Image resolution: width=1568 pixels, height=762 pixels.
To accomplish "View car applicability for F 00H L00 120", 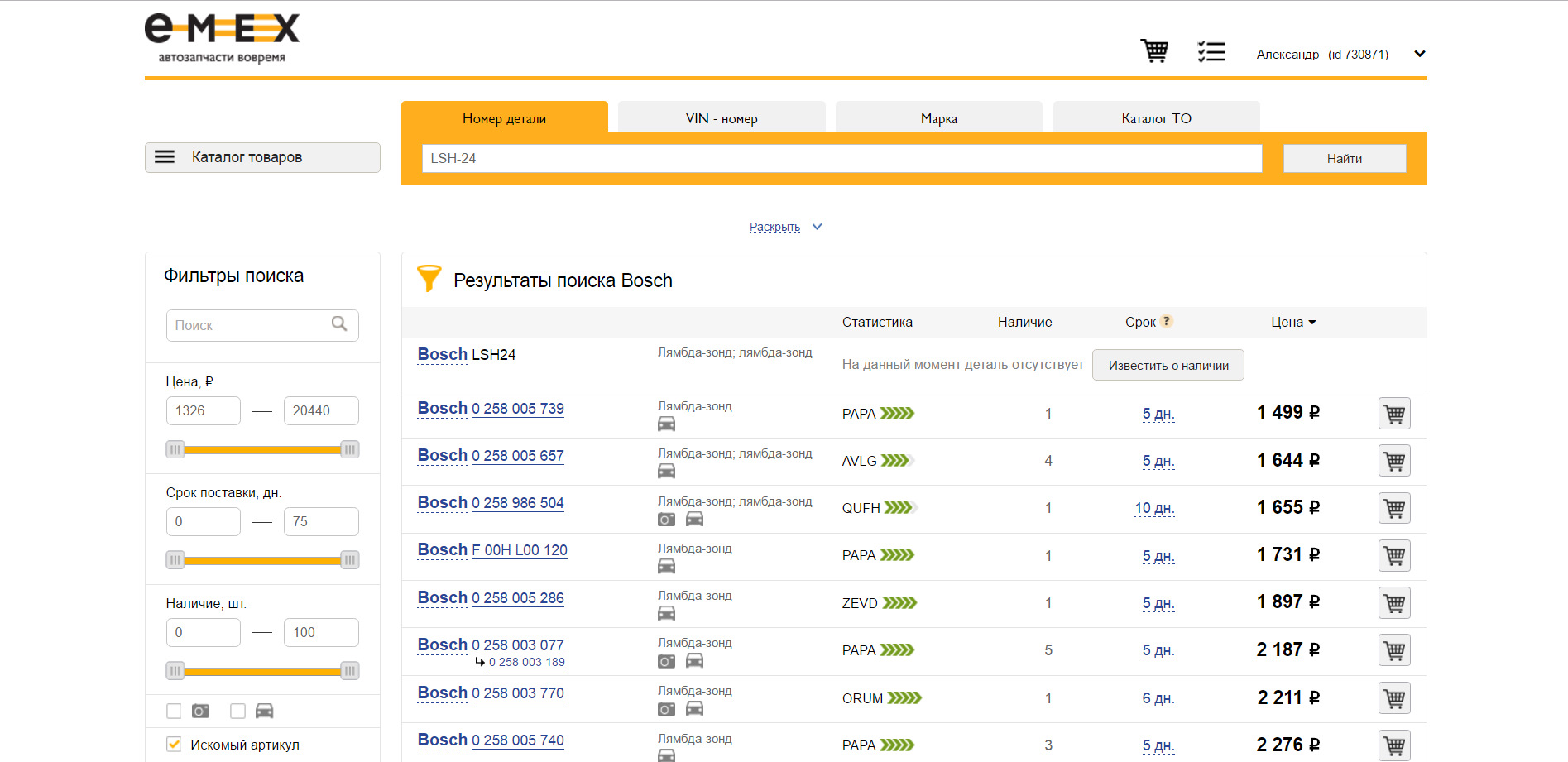I will coord(666,567).
